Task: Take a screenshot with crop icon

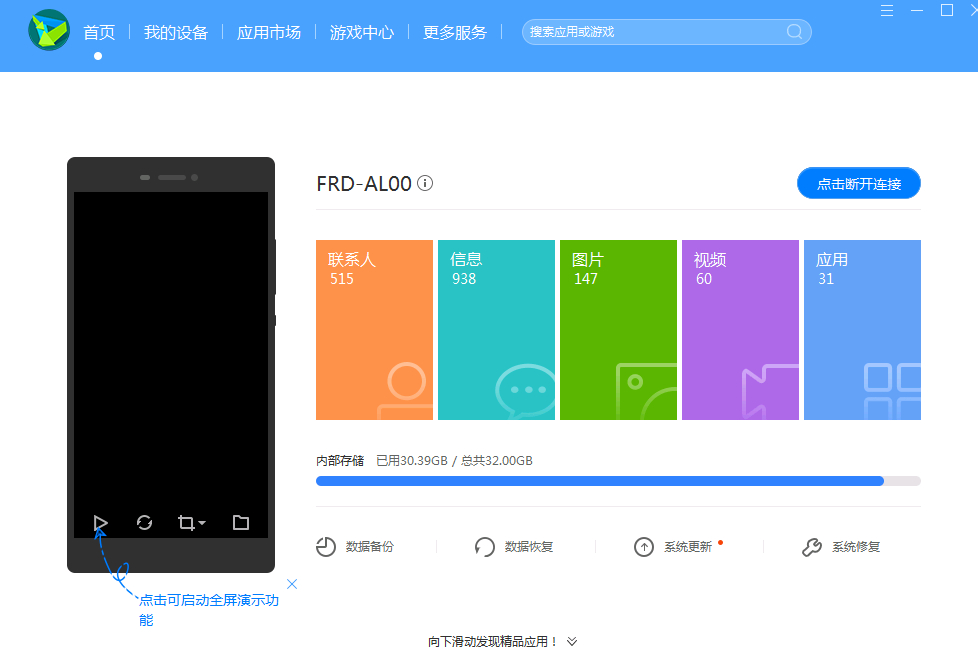Action: pyautogui.click(x=186, y=523)
